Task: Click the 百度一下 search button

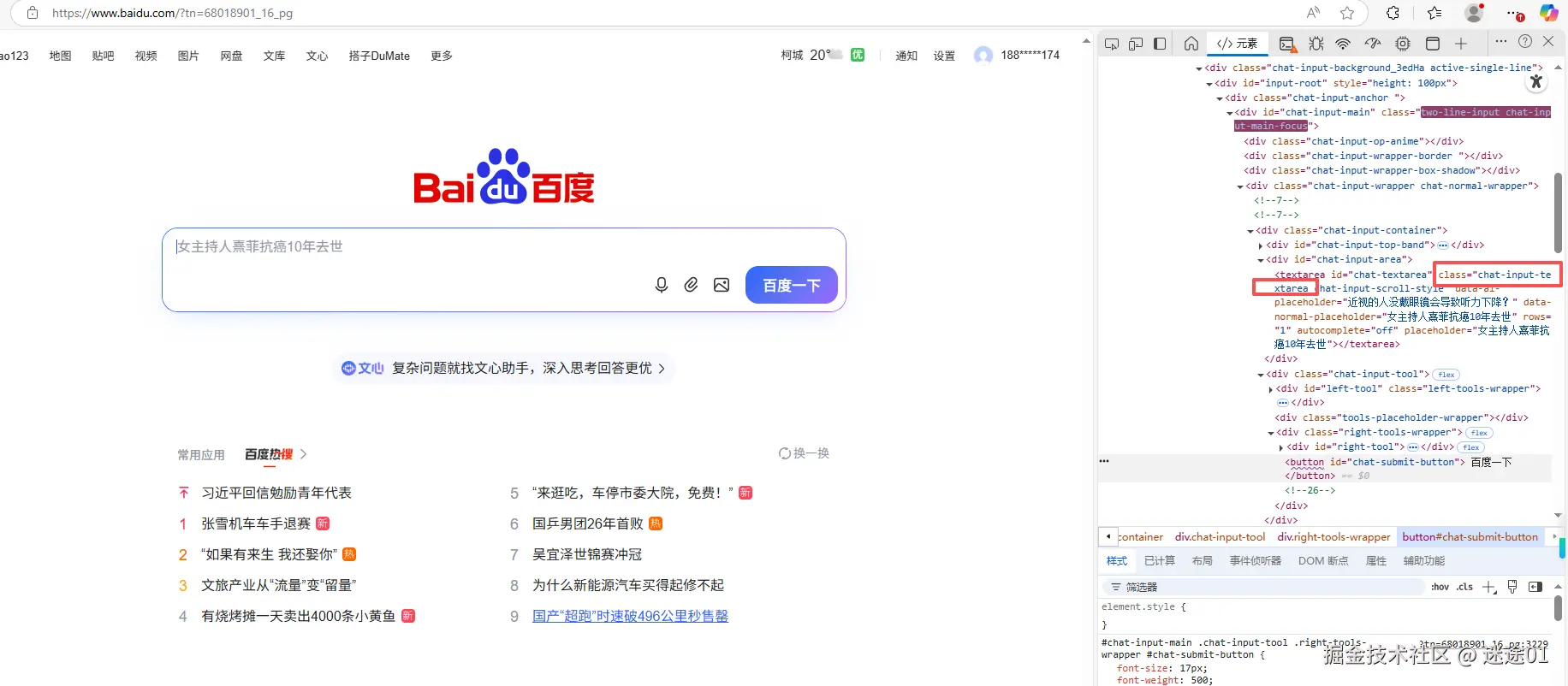Action: pyautogui.click(x=792, y=285)
